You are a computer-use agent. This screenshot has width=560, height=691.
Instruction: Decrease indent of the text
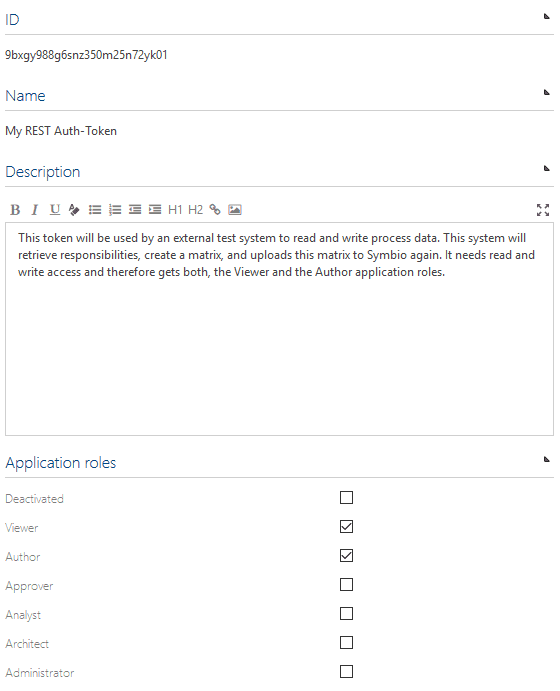point(135,210)
